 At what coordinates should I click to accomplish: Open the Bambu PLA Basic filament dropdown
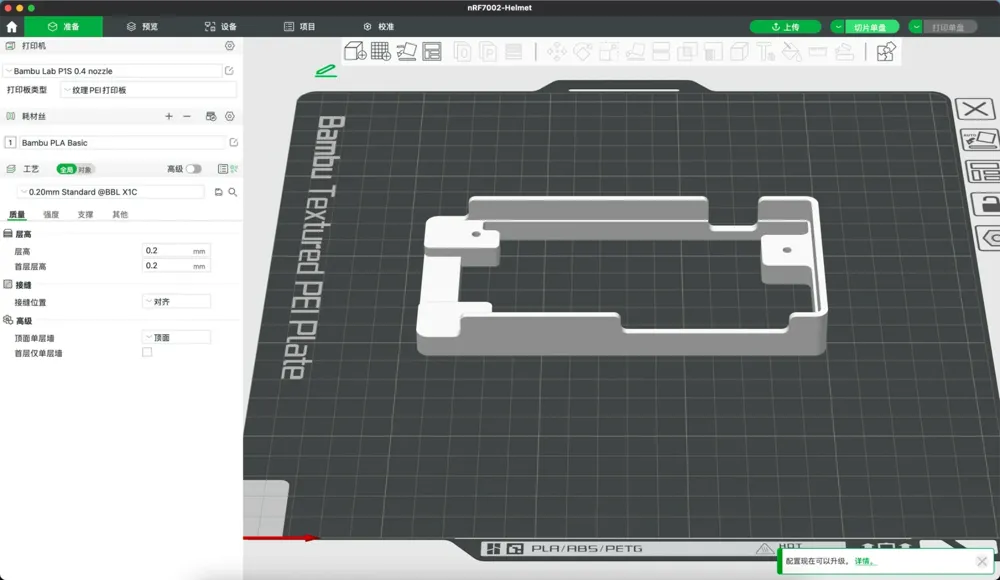(x=122, y=142)
